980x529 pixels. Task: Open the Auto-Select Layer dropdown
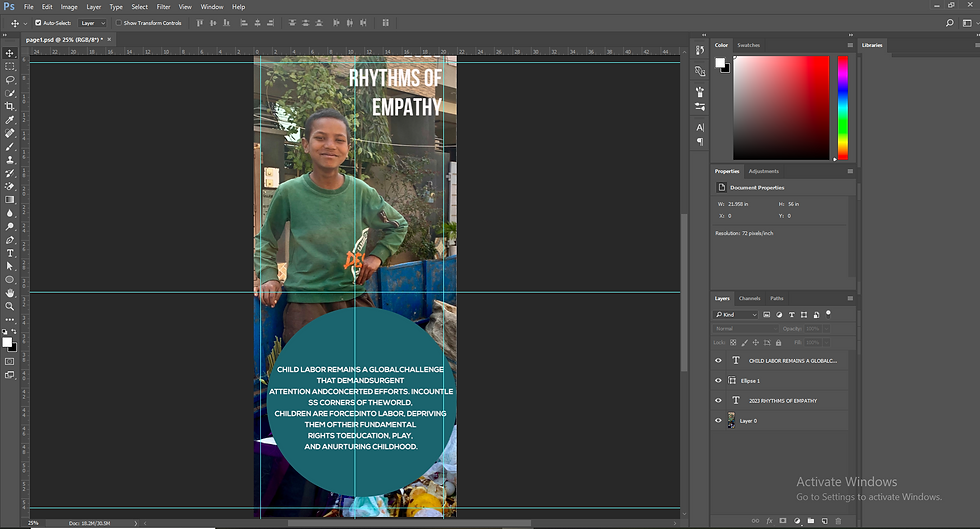[93, 22]
